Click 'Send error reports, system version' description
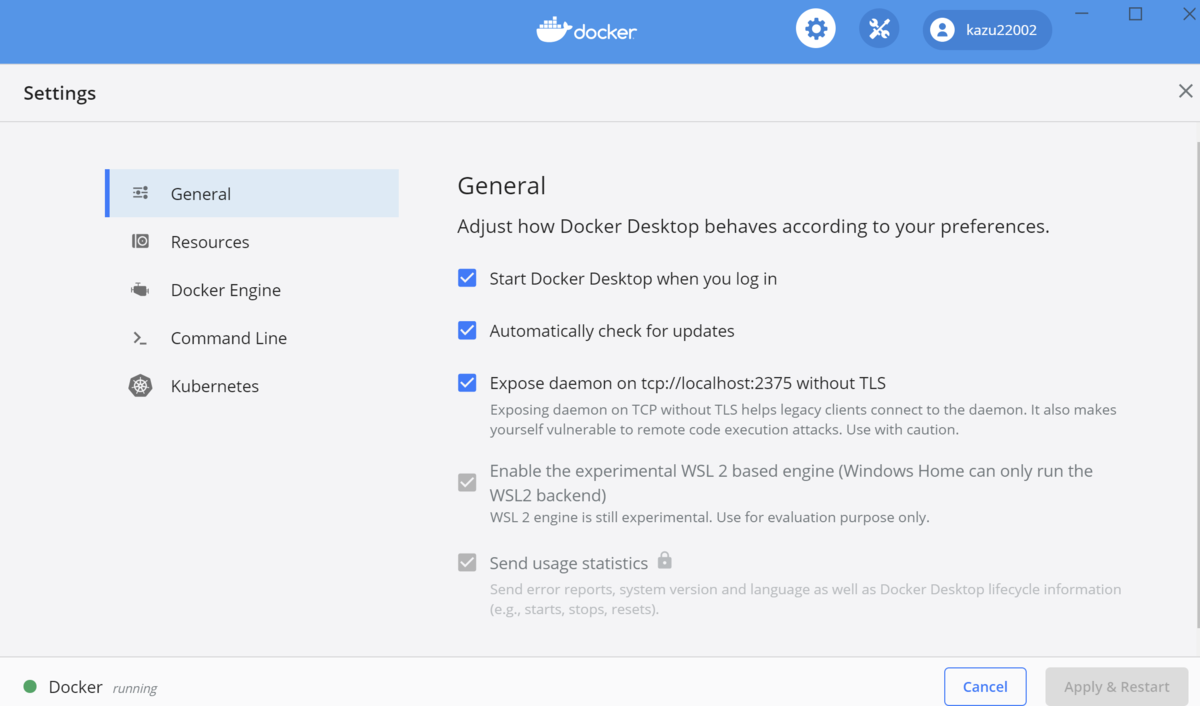Image resolution: width=1200 pixels, height=706 pixels. pos(805,599)
